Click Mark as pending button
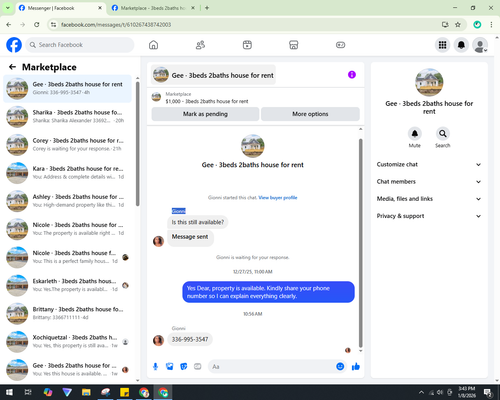This screenshot has width=500, height=400. click(205, 114)
